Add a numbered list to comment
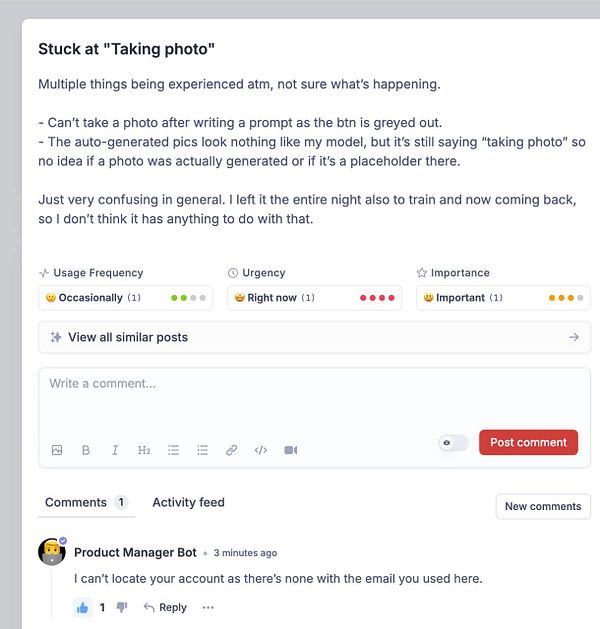This screenshot has height=629, width=600. pyautogui.click(x=202, y=450)
